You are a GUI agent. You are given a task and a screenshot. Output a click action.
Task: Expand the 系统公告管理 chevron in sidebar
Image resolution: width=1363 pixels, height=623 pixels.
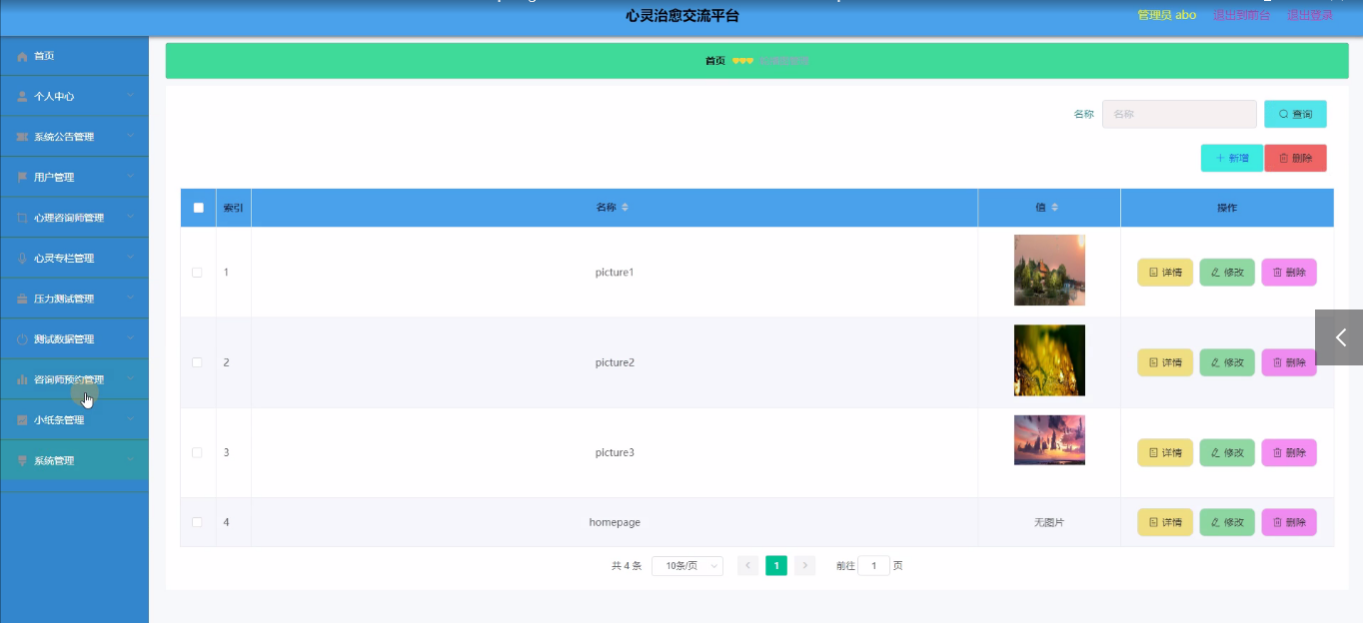(131, 136)
